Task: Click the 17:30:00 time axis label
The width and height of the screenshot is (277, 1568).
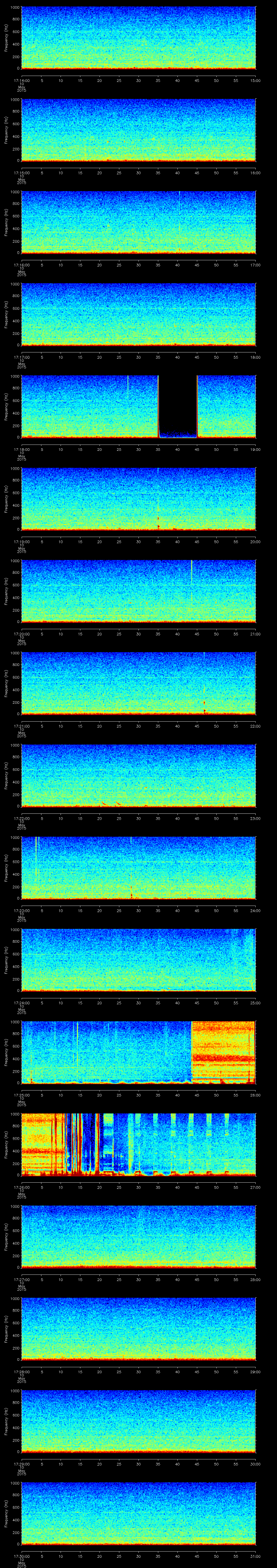Action: point(21,1556)
